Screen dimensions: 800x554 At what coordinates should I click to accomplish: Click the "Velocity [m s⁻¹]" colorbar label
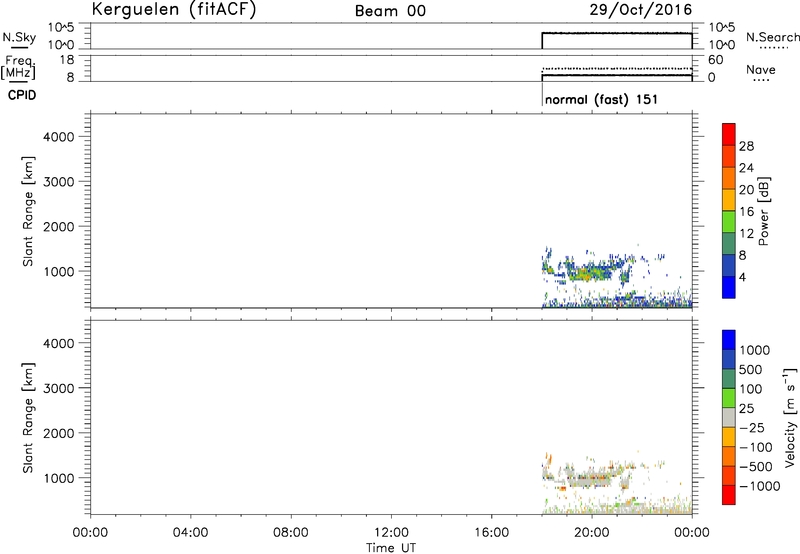point(790,417)
